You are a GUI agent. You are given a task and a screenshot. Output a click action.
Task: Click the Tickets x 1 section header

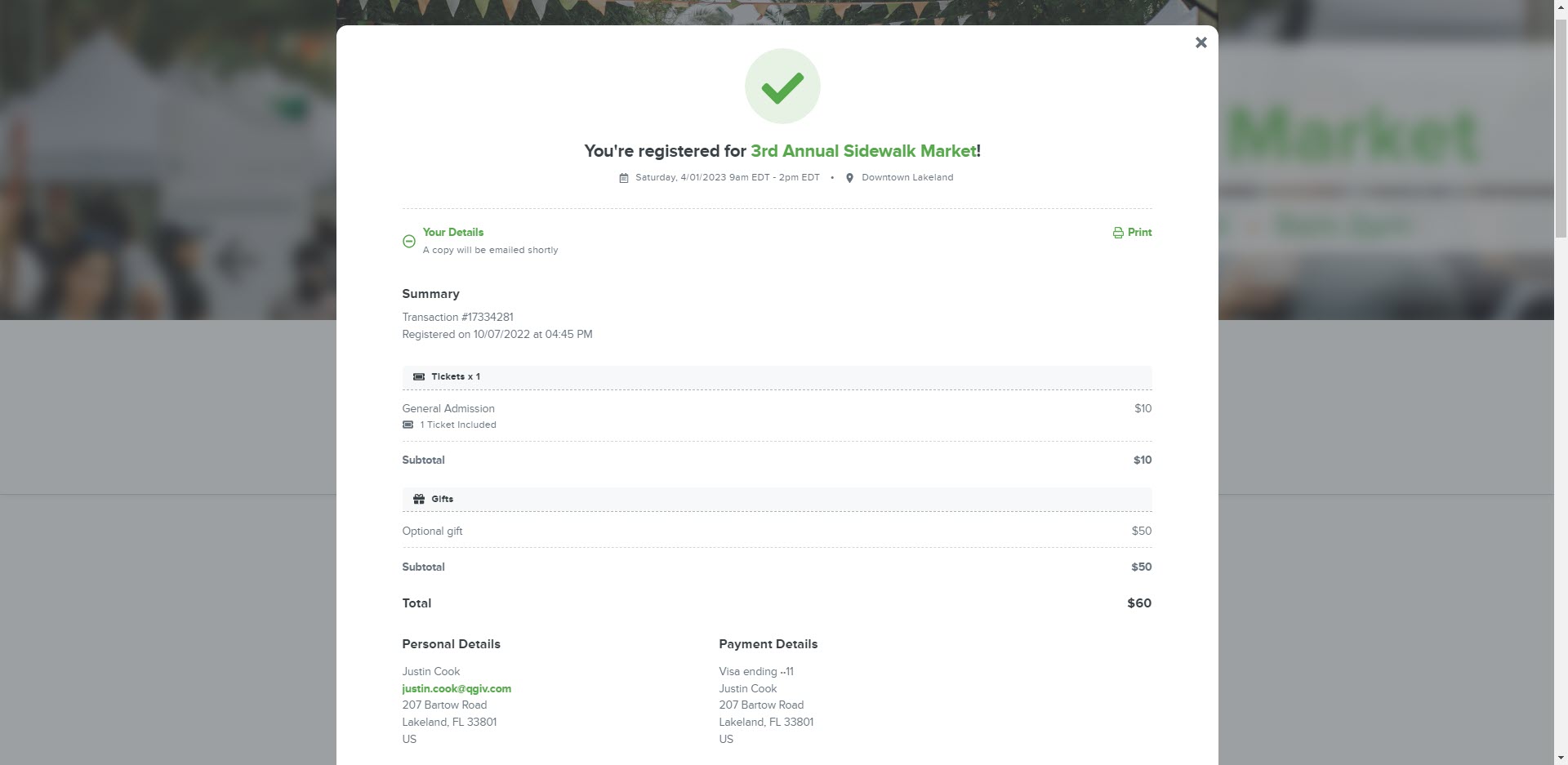pyautogui.click(x=777, y=377)
